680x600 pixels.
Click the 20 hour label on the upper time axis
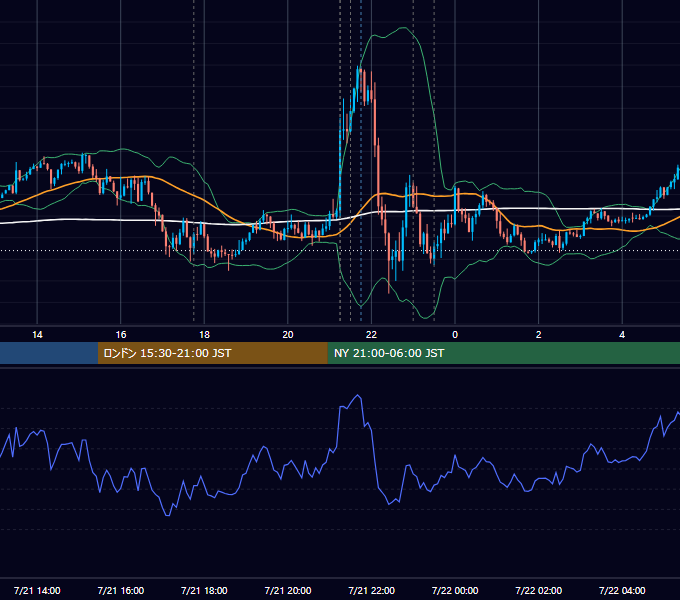coord(288,335)
